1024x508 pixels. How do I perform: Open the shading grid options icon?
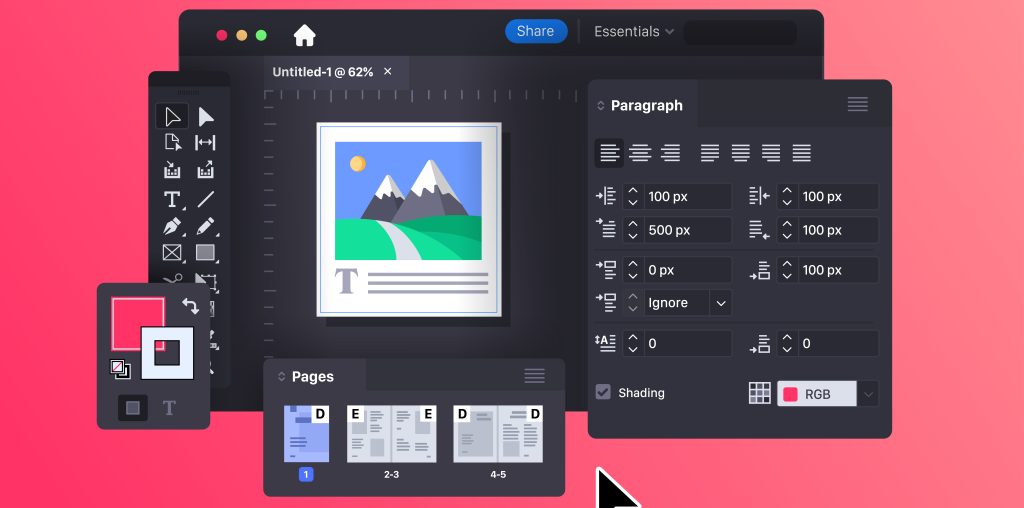(x=760, y=393)
